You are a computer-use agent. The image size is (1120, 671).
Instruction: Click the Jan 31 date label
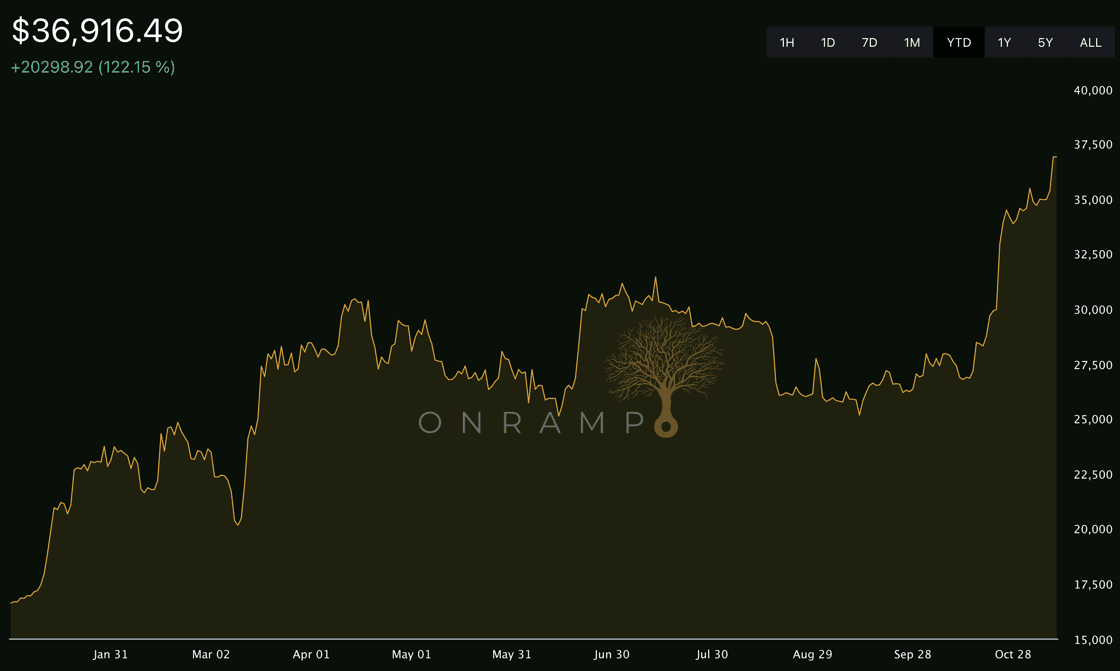click(110, 655)
